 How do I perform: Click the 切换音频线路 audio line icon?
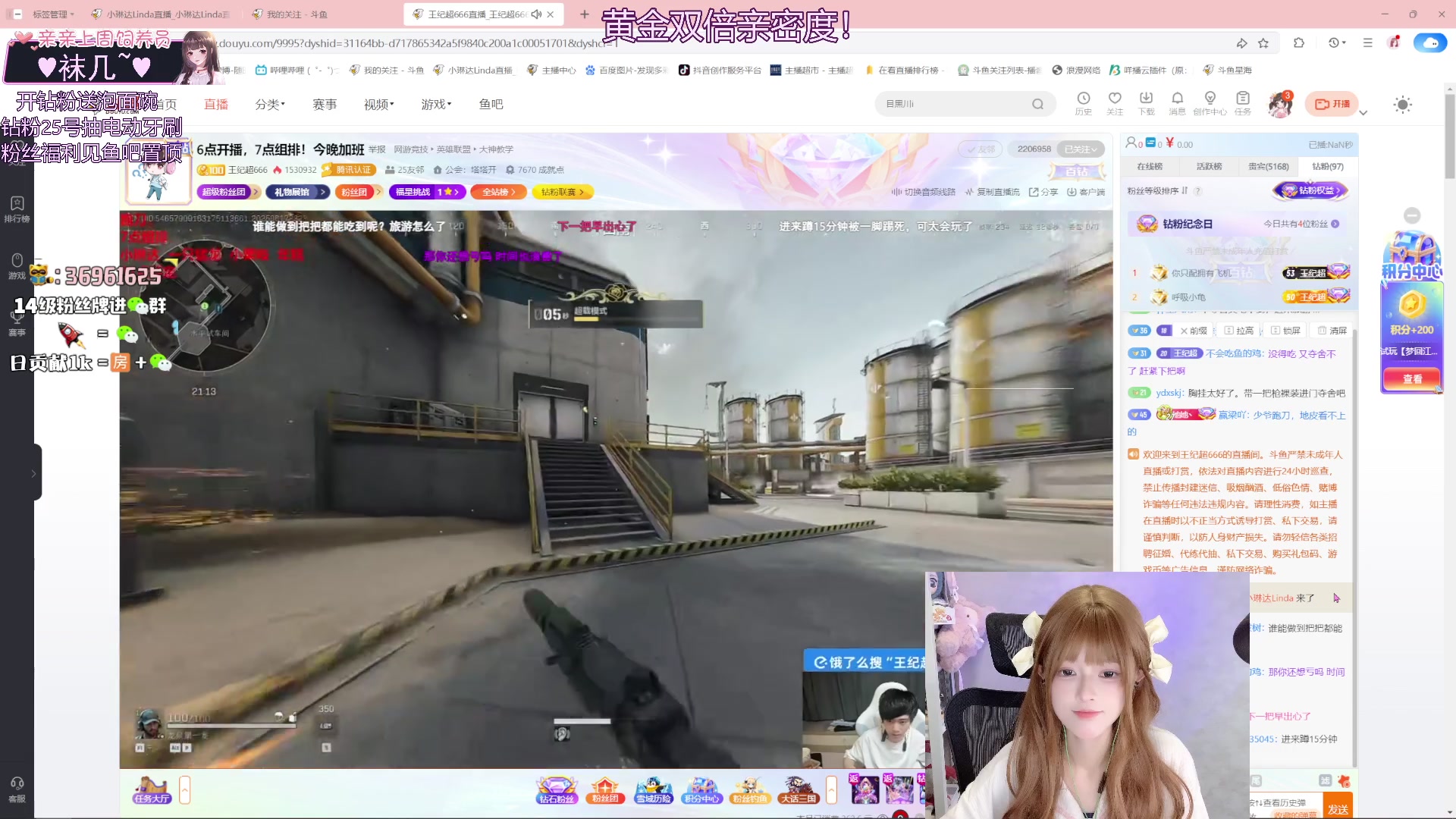(x=923, y=192)
